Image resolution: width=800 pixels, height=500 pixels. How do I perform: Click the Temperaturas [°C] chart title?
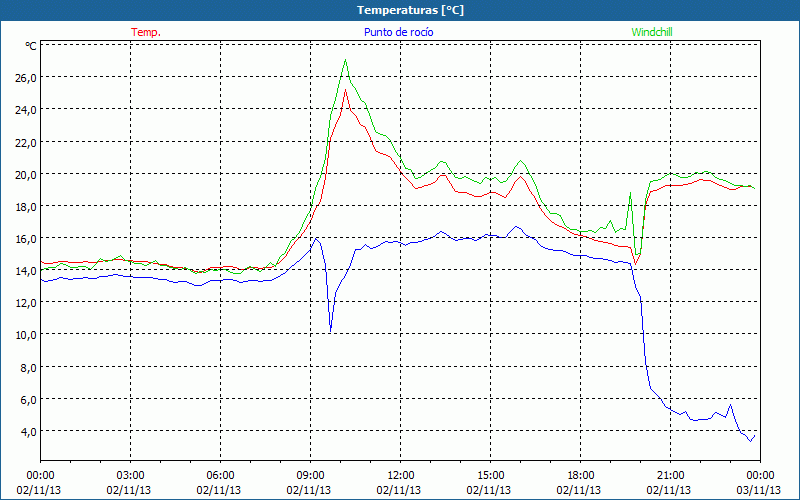[x=410, y=10]
